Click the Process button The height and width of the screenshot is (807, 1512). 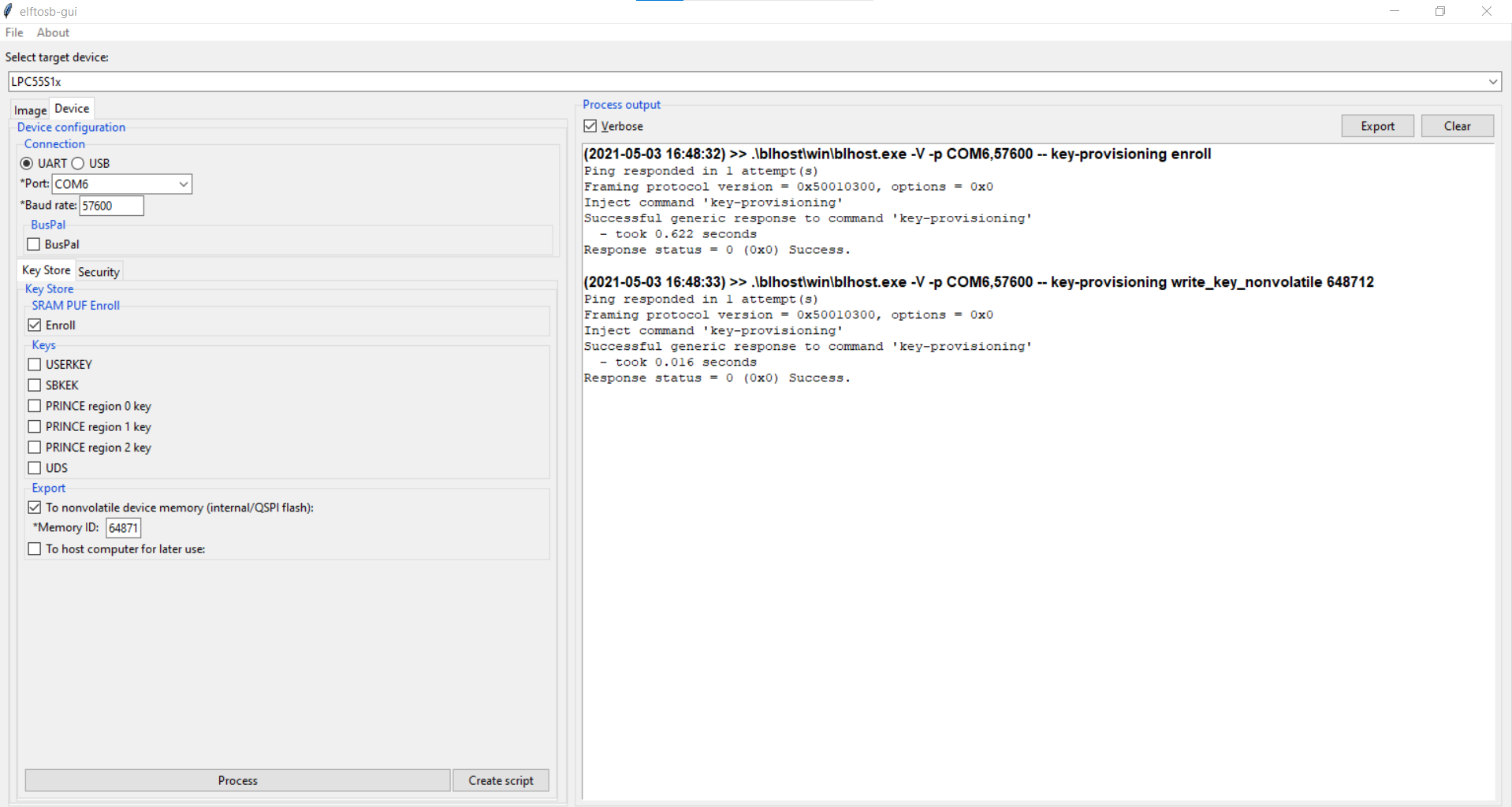(x=237, y=780)
